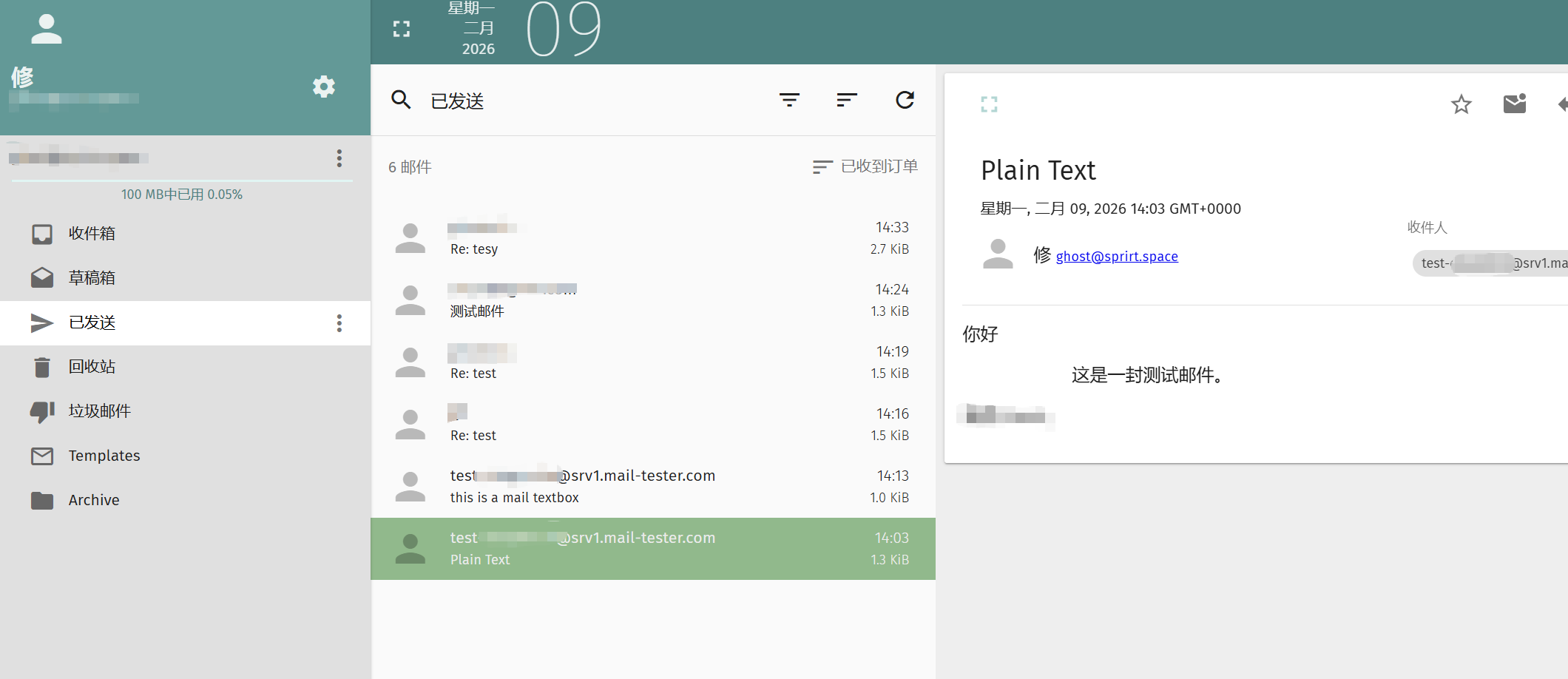The height and width of the screenshot is (679, 1568).
Task: Open the 垃圾邮件 junk folder
Action: point(99,411)
